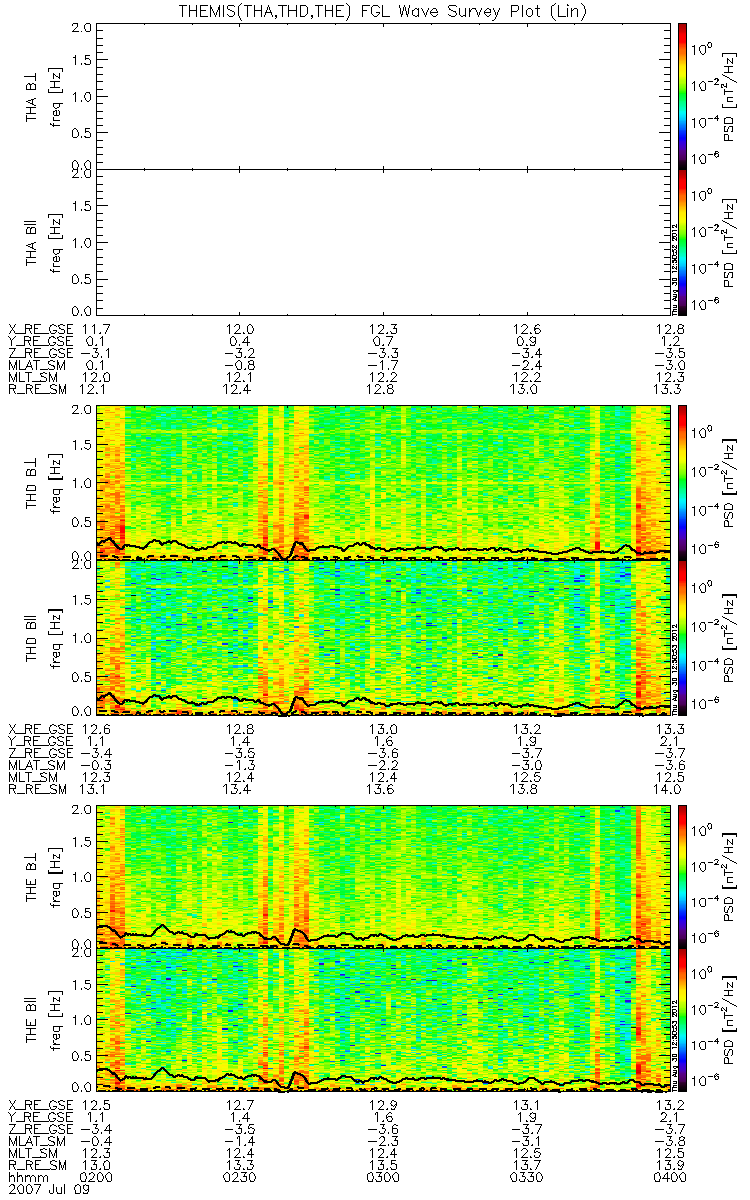The height and width of the screenshot is (1200, 750).
Task: Click "PSD [nT²/Hz]" label beside THE B⊥ color bar
Action: (x=731, y=876)
